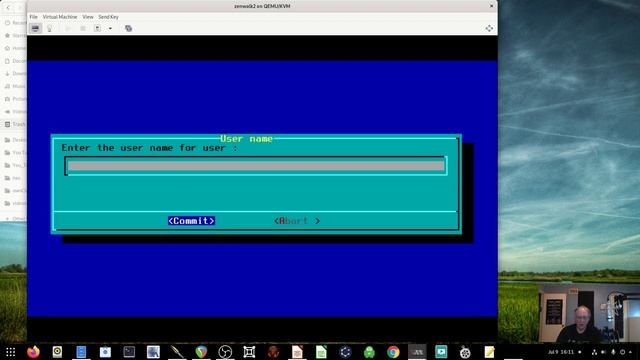The width and height of the screenshot is (640, 360).
Task: Open the dark blue hexagon app icon
Action: 345,352
